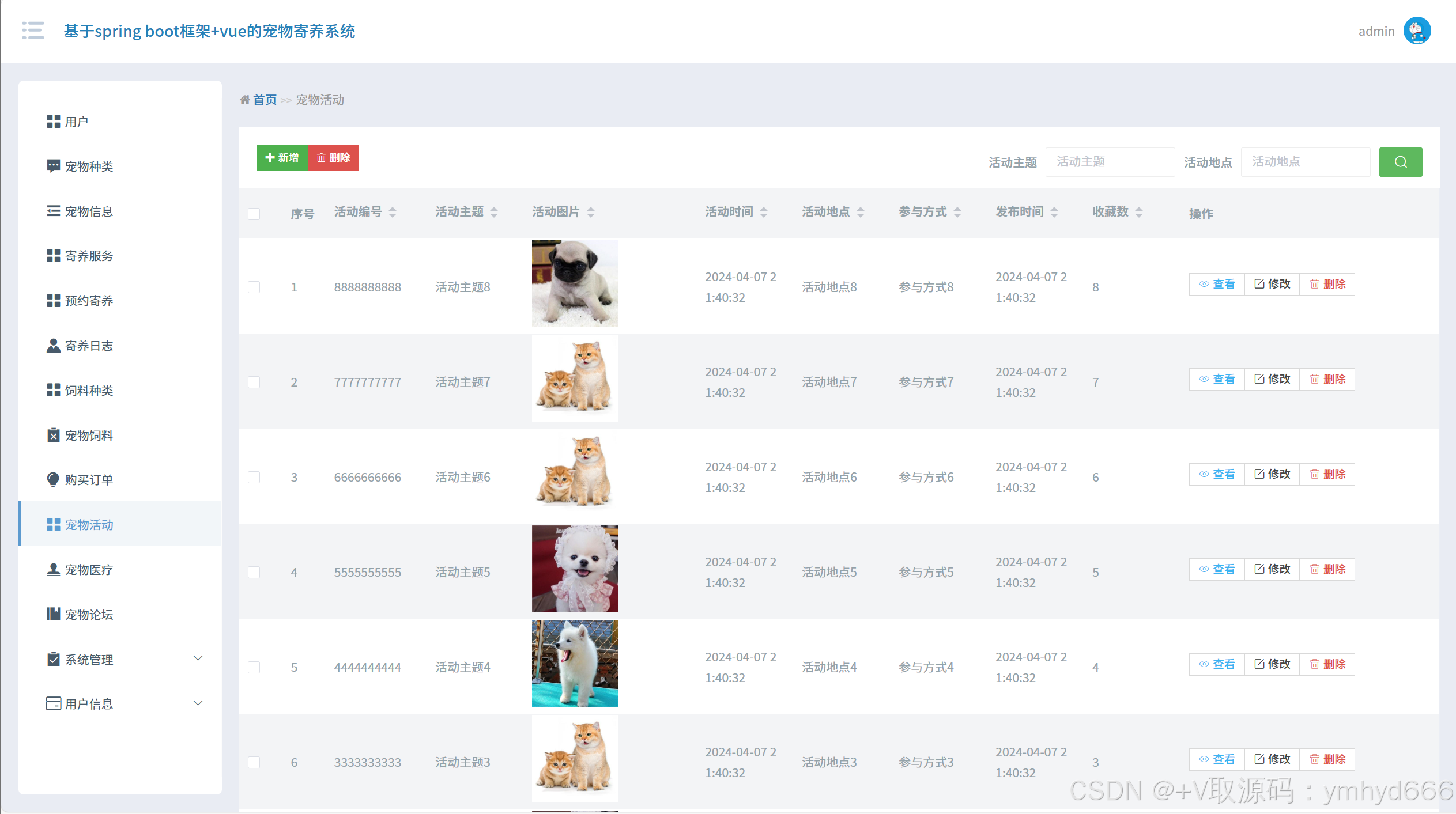Select checkbox for row 活动主题5
Viewport: 1456px width, 814px height.
click(x=254, y=572)
